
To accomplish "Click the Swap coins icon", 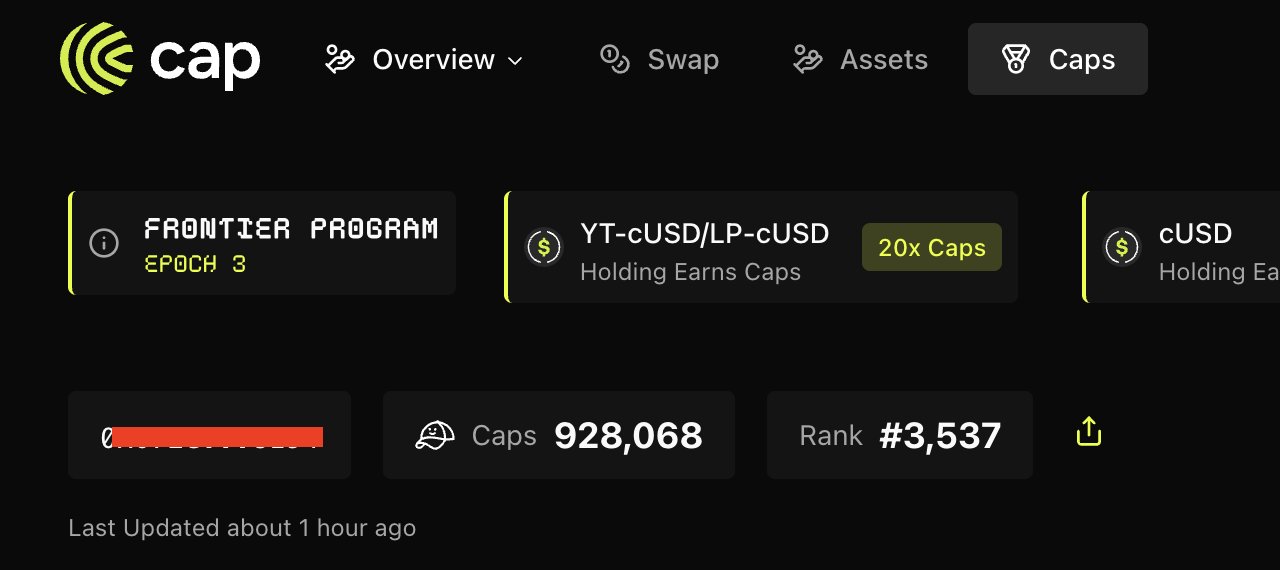I will coord(614,60).
